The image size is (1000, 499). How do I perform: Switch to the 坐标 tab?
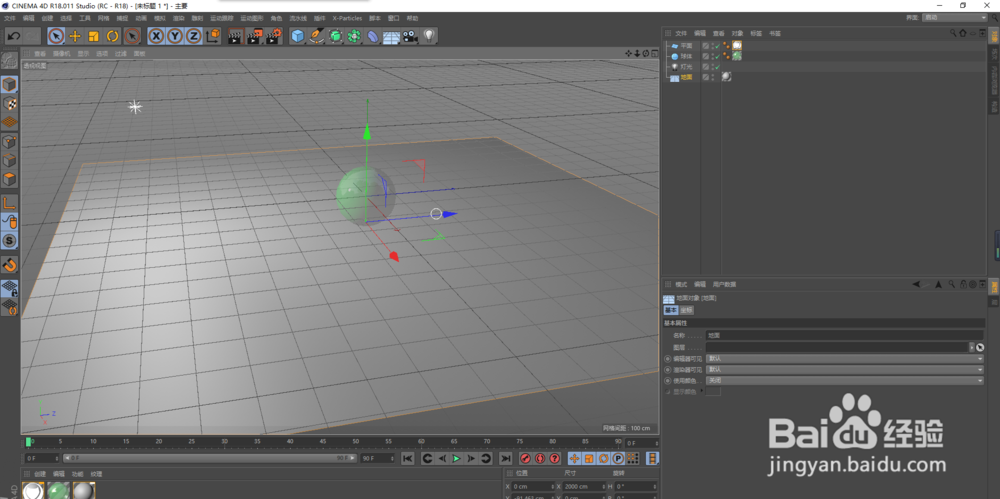pyautogui.click(x=686, y=309)
